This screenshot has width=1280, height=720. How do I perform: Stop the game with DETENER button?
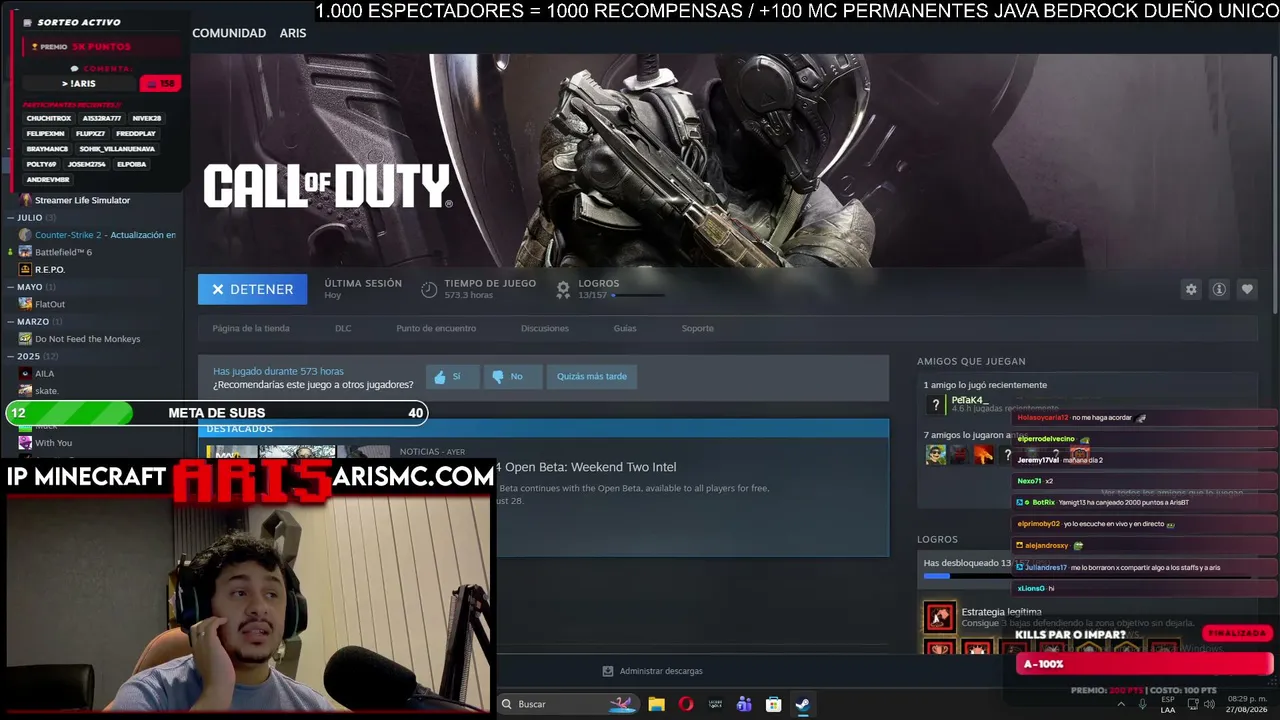pyautogui.click(x=252, y=289)
